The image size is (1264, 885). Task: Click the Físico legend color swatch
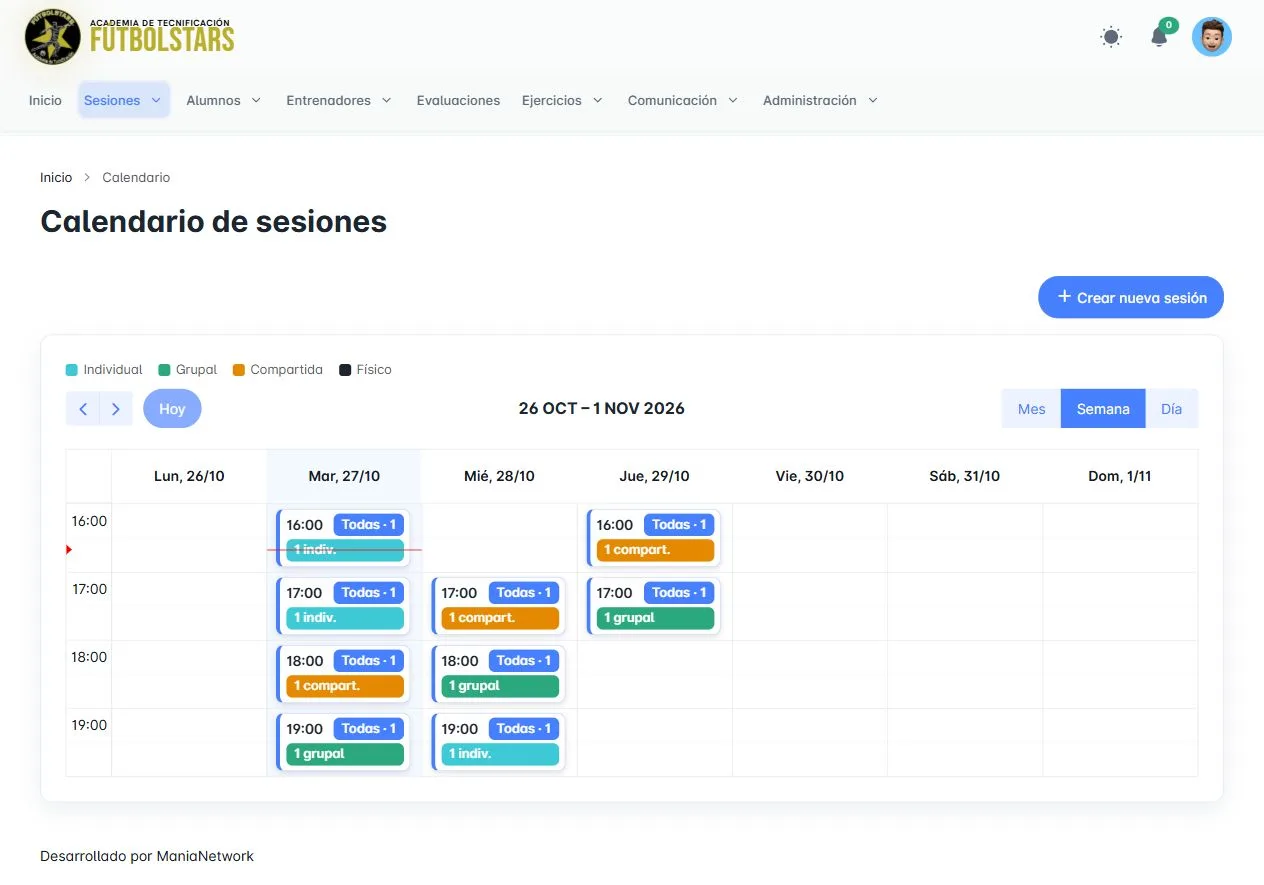[345, 370]
